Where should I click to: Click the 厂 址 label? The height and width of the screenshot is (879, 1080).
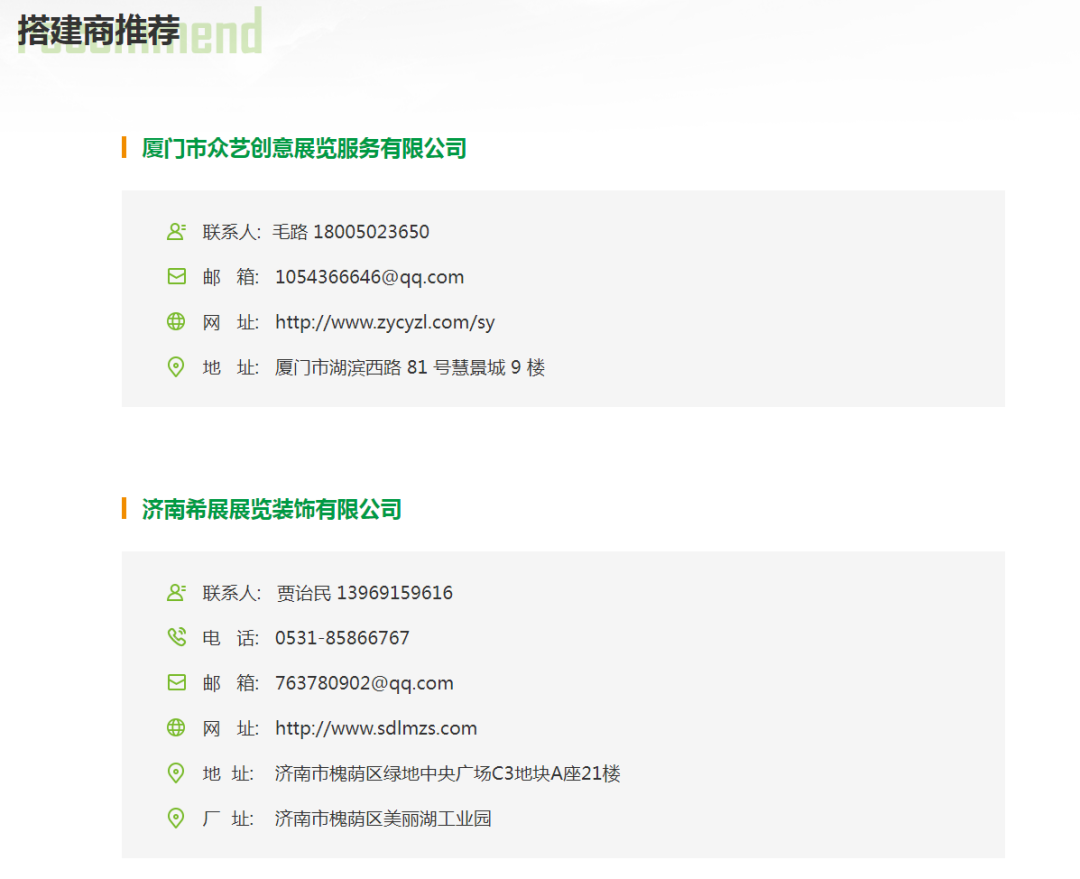click(228, 818)
